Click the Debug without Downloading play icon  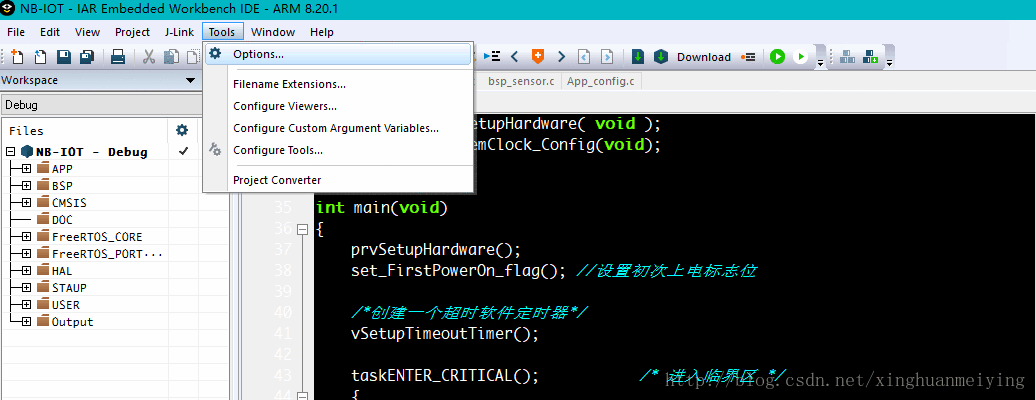tap(801, 57)
